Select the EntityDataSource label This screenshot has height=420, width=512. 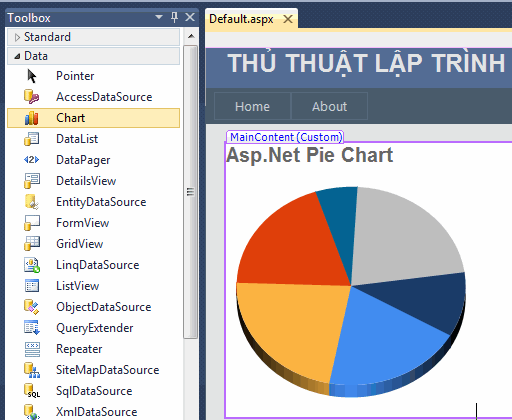click(x=101, y=202)
